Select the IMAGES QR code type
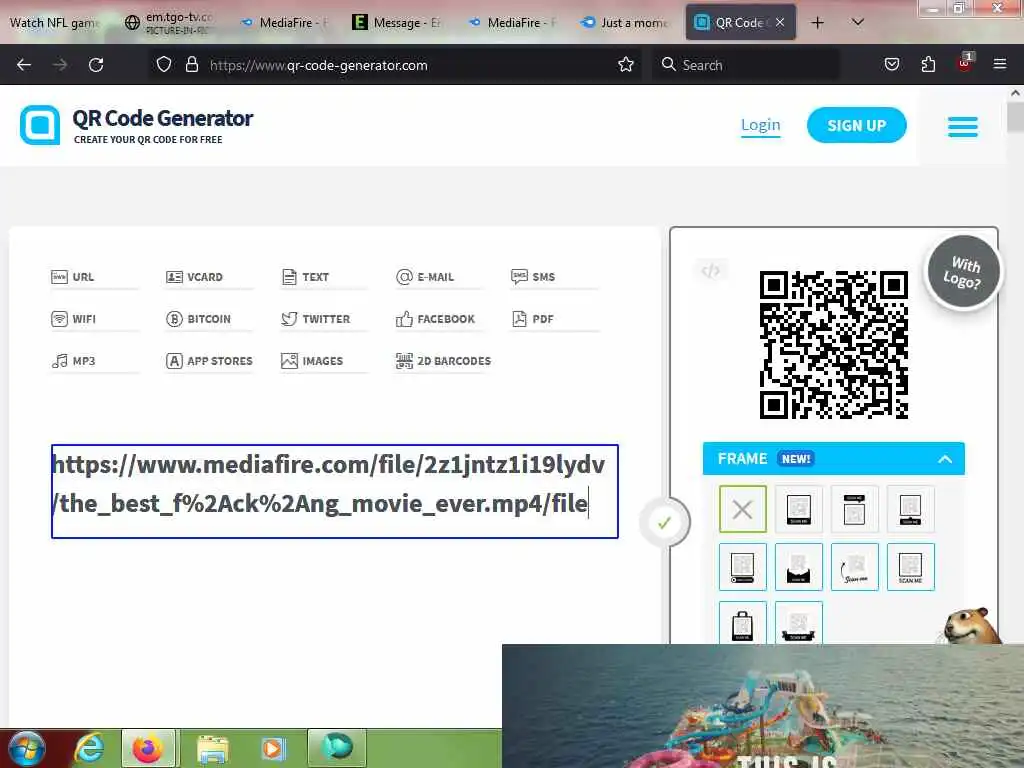 (312, 360)
